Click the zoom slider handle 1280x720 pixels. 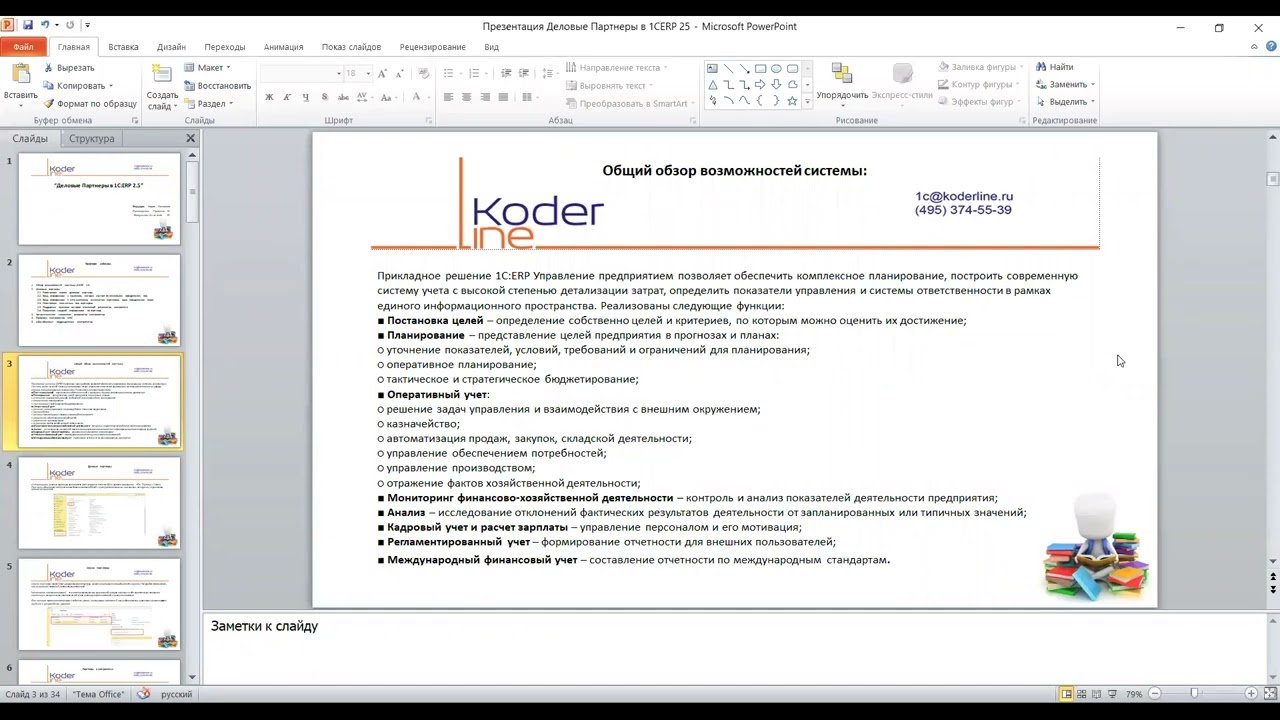pos(1194,694)
